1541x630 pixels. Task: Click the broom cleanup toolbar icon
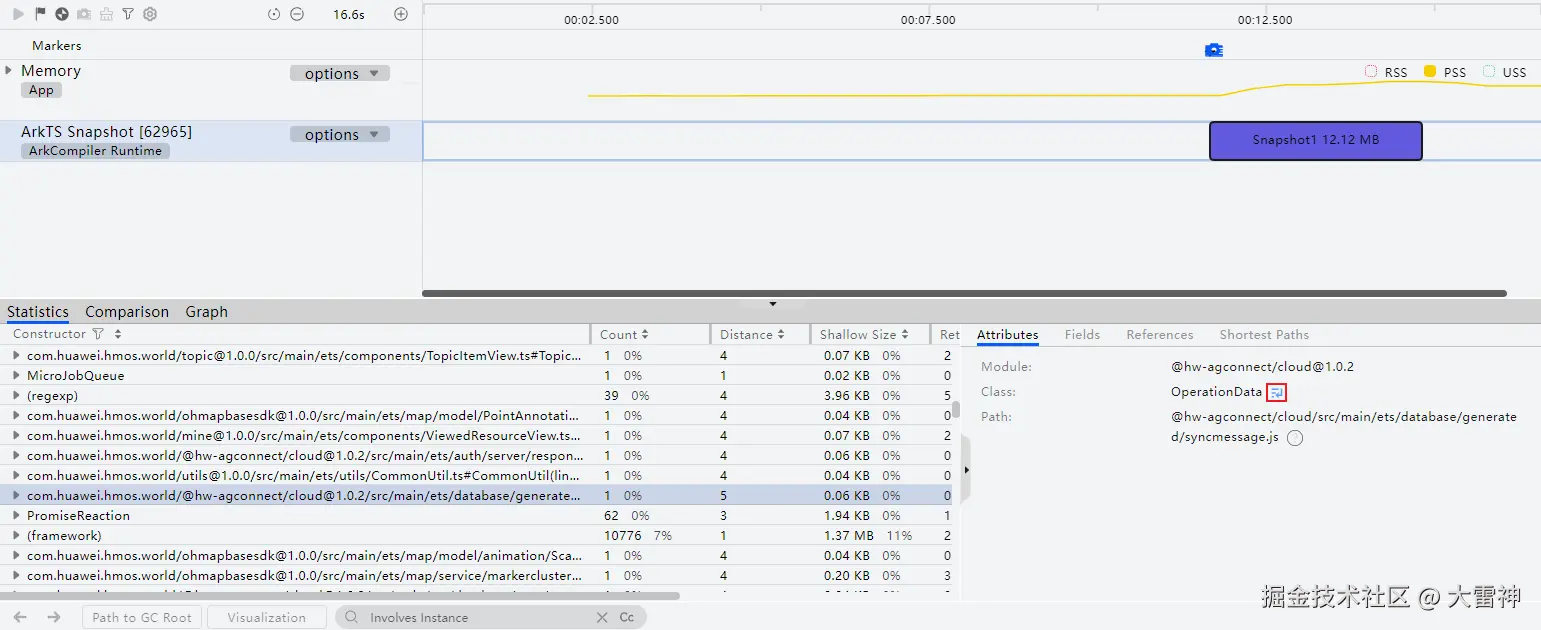point(106,14)
